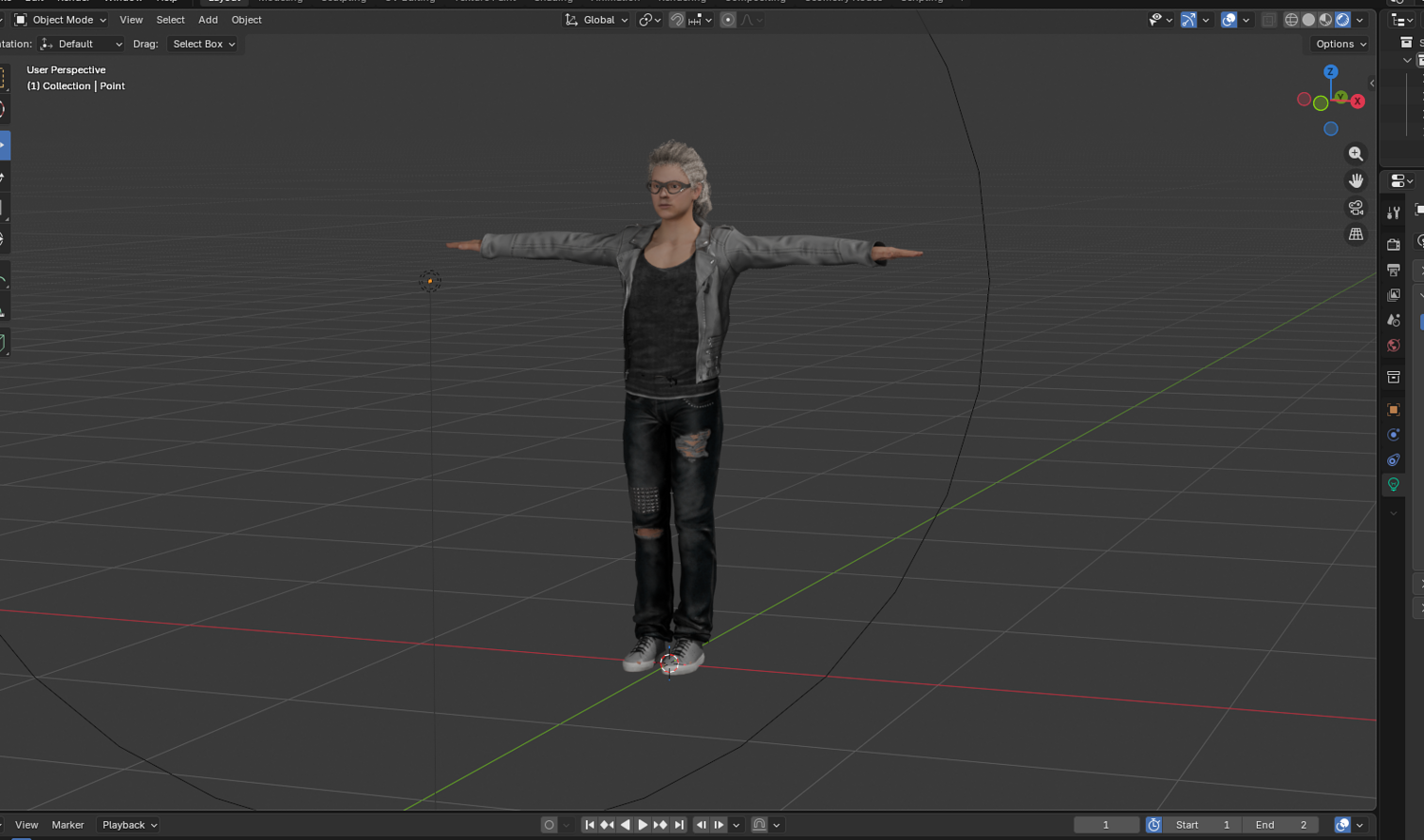
Task: Open the Global transform orientation dropdown
Action: pyautogui.click(x=597, y=20)
